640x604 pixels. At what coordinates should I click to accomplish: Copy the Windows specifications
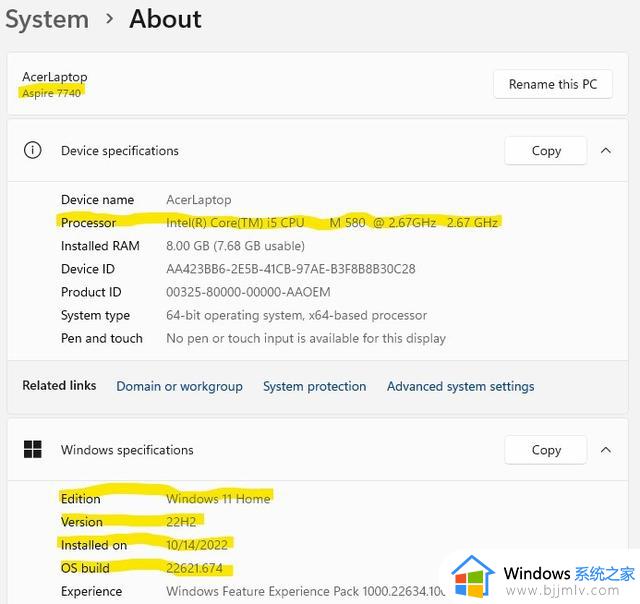pyautogui.click(x=546, y=450)
